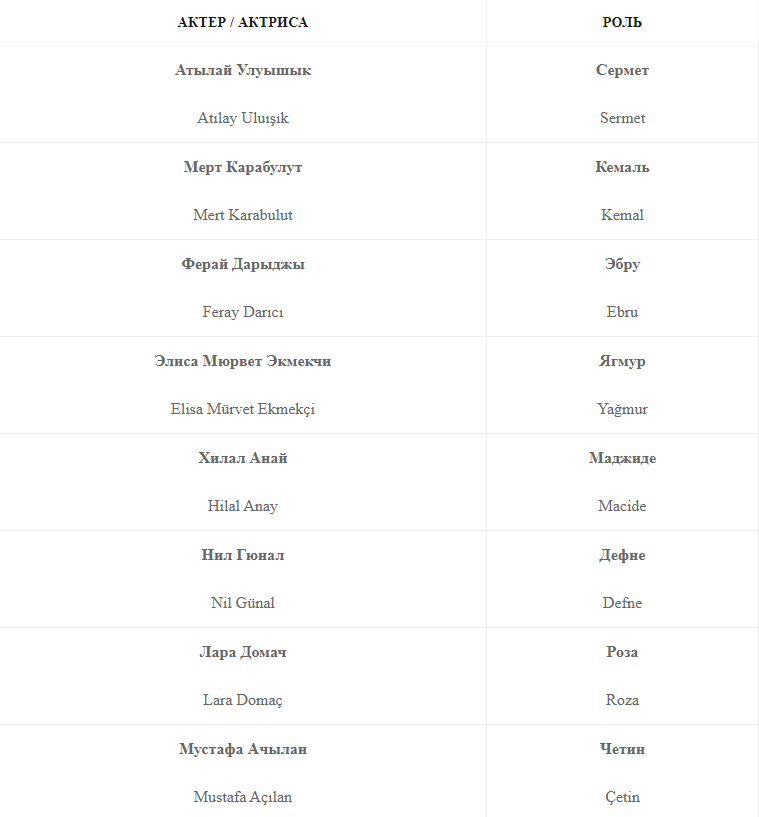Click actress name Хилал Анай
Viewport: 759px width, 817px height.
243,458
